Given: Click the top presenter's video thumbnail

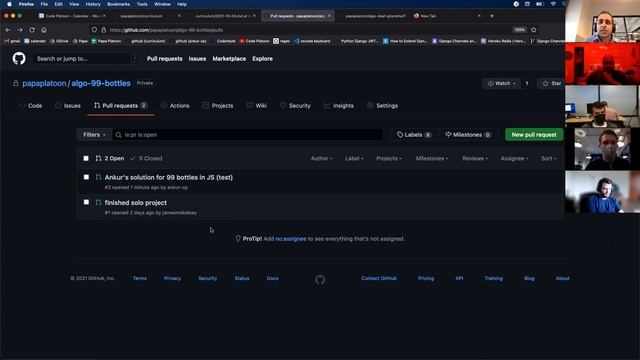Looking at the screenshot, I should coord(602,21).
